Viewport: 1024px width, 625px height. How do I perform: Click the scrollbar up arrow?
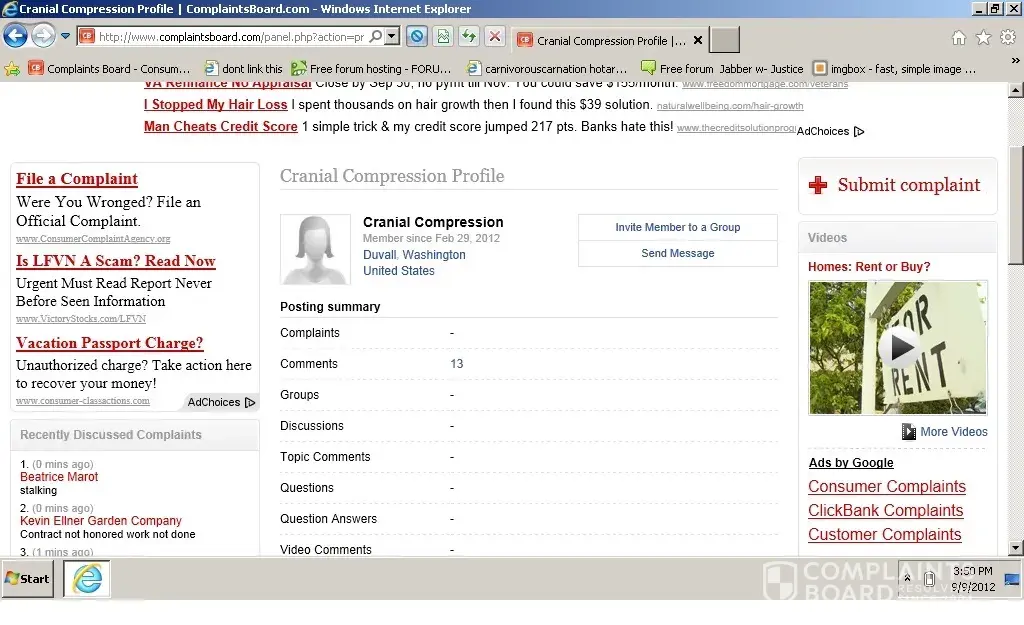[x=1016, y=90]
